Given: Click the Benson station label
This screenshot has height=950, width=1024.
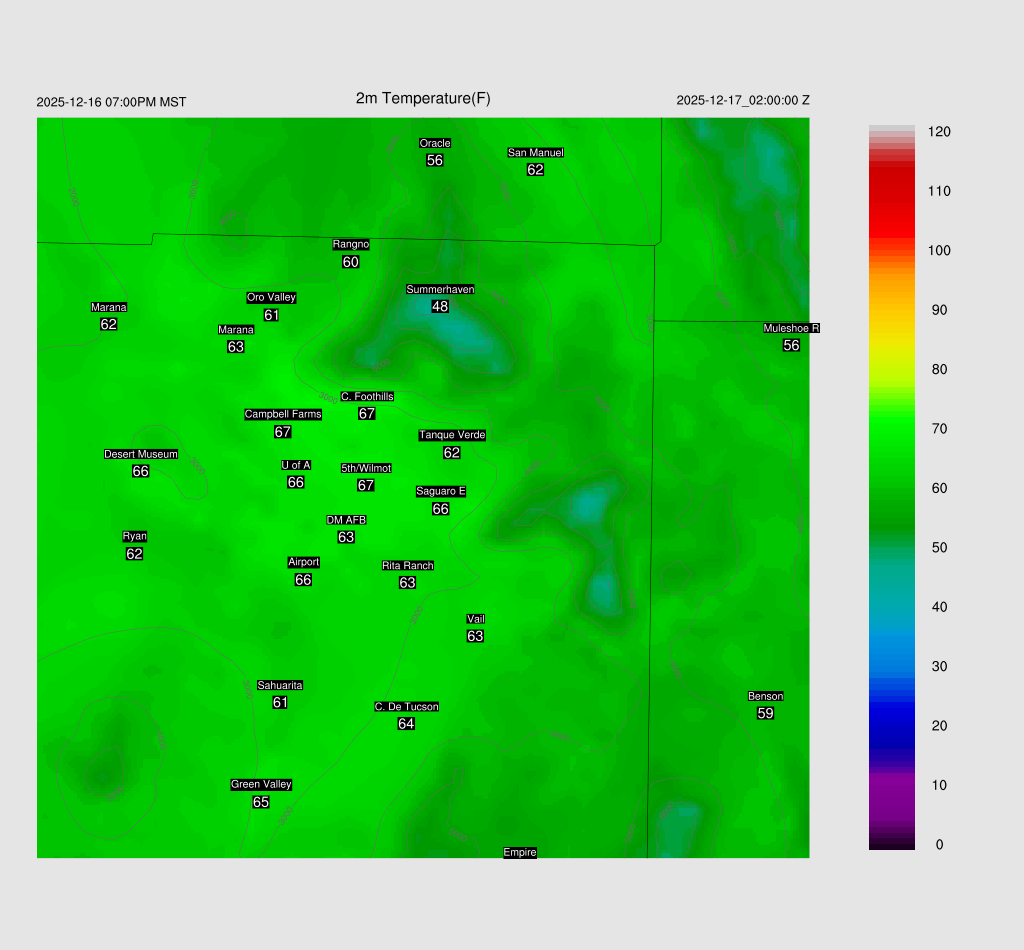Looking at the screenshot, I should coord(766,697).
